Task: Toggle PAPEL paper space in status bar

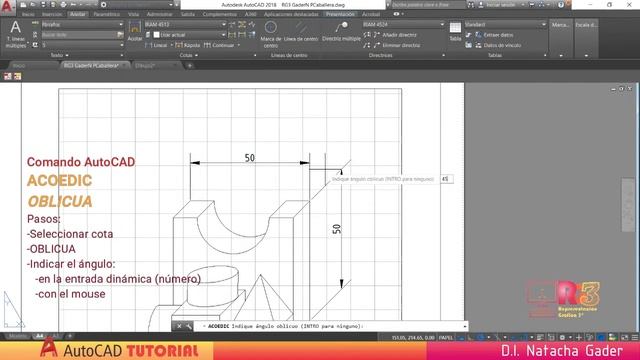Action: click(x=446, y=338)
